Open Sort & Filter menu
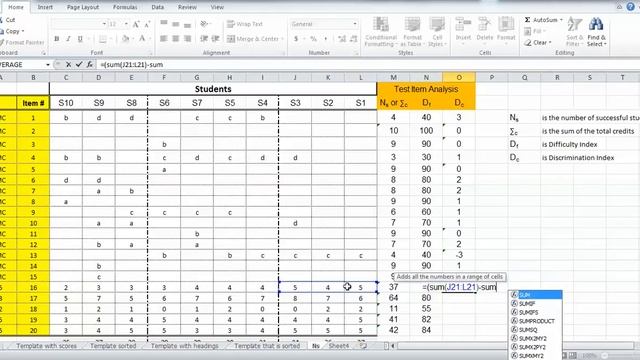Viewport: 640px width, 360px height. click(x=574, y=32)
